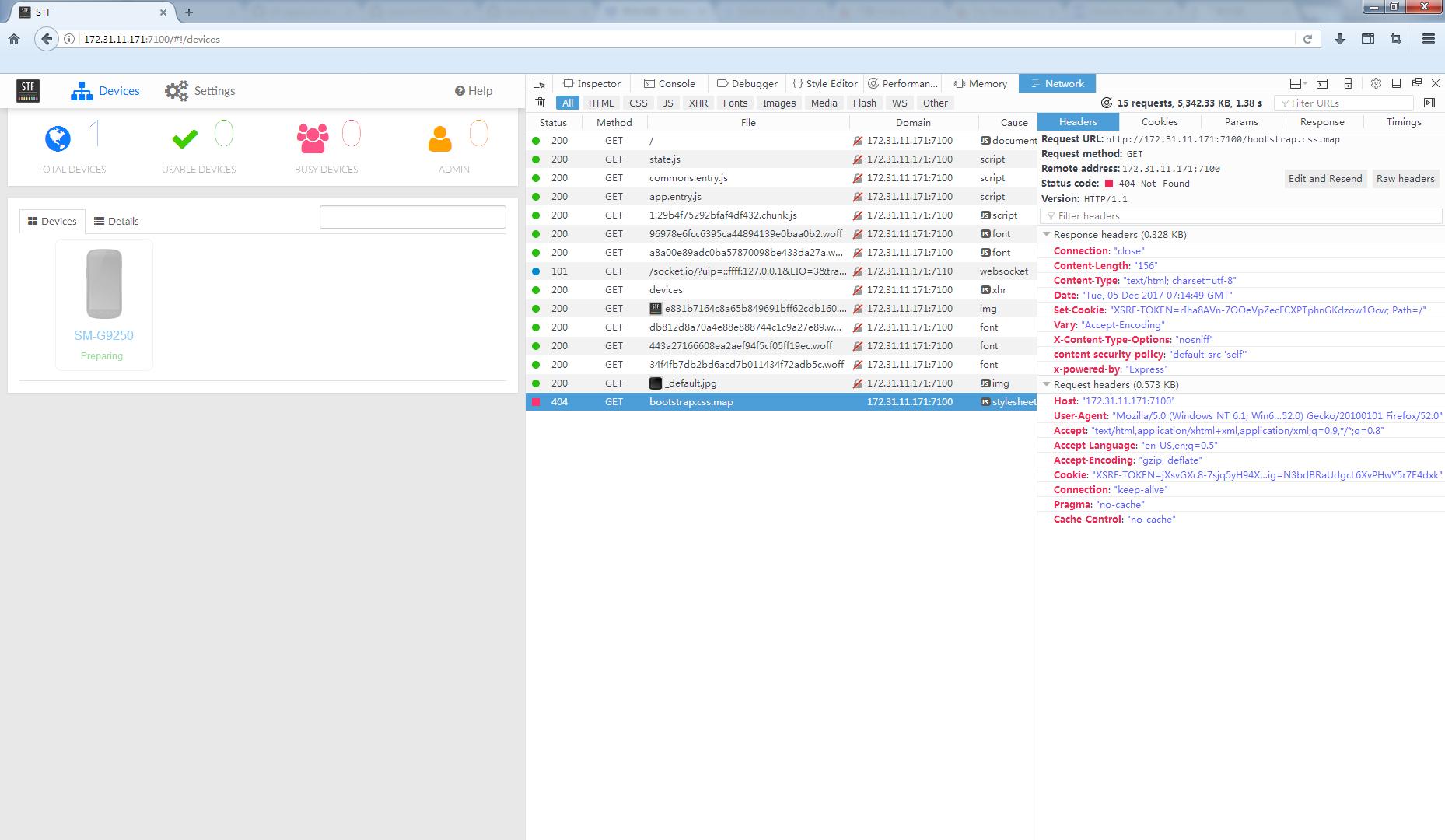Reload the current page
Image resolution: width=1445 pixels, height=840 pixels.
tap(1307, 39)
